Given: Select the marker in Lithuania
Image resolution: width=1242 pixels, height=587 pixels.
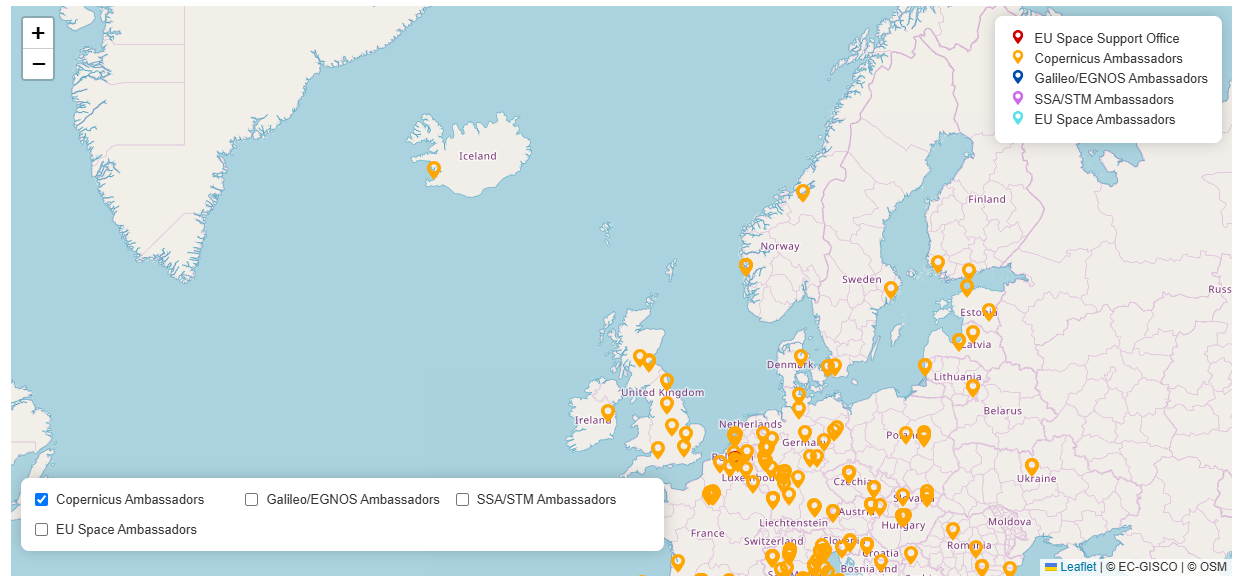Looking at the screenshot, I should [x=973, y=387].
